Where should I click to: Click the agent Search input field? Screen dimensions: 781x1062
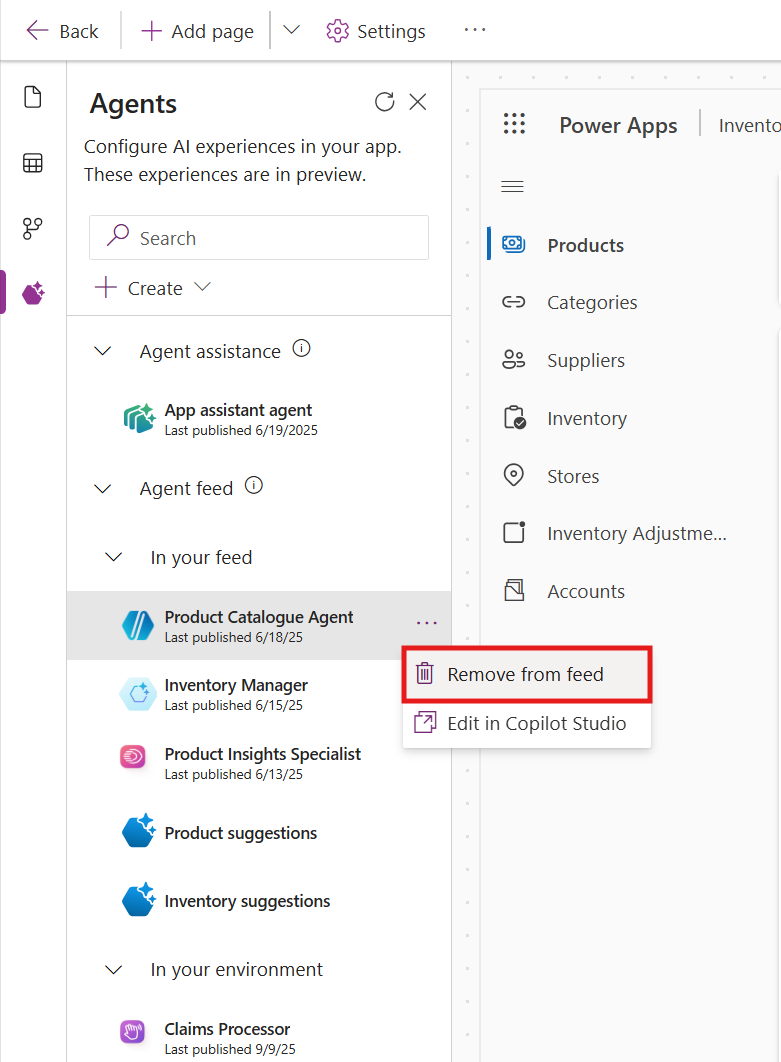click(258, 237)
